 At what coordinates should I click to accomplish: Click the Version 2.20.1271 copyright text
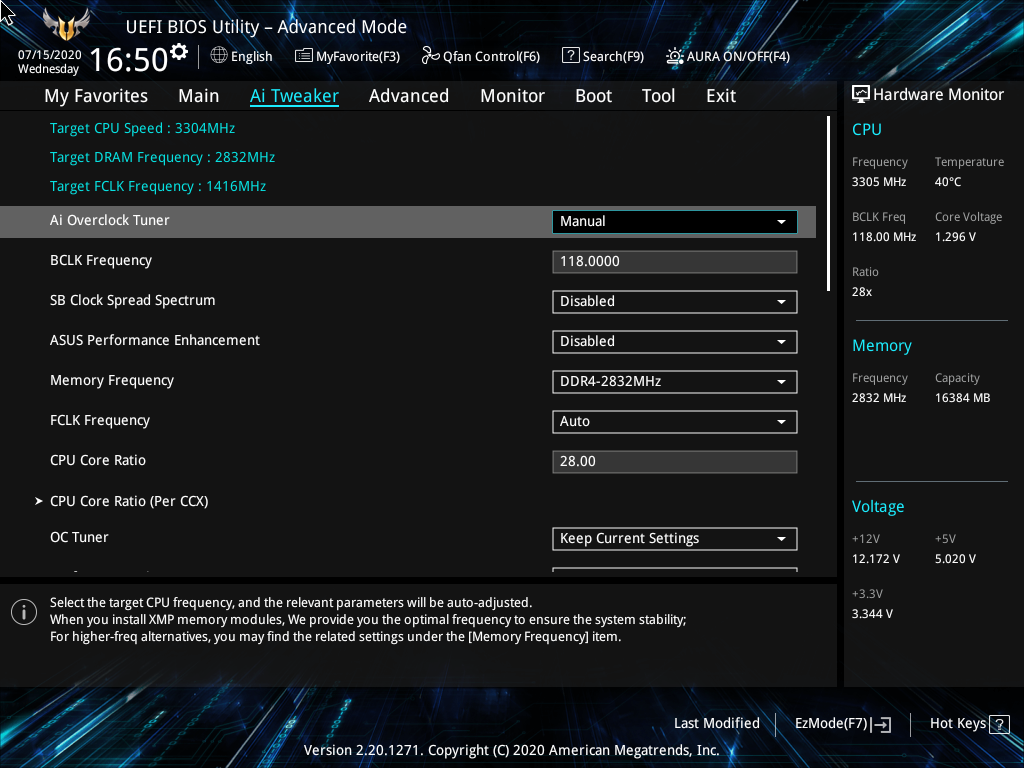511,750
